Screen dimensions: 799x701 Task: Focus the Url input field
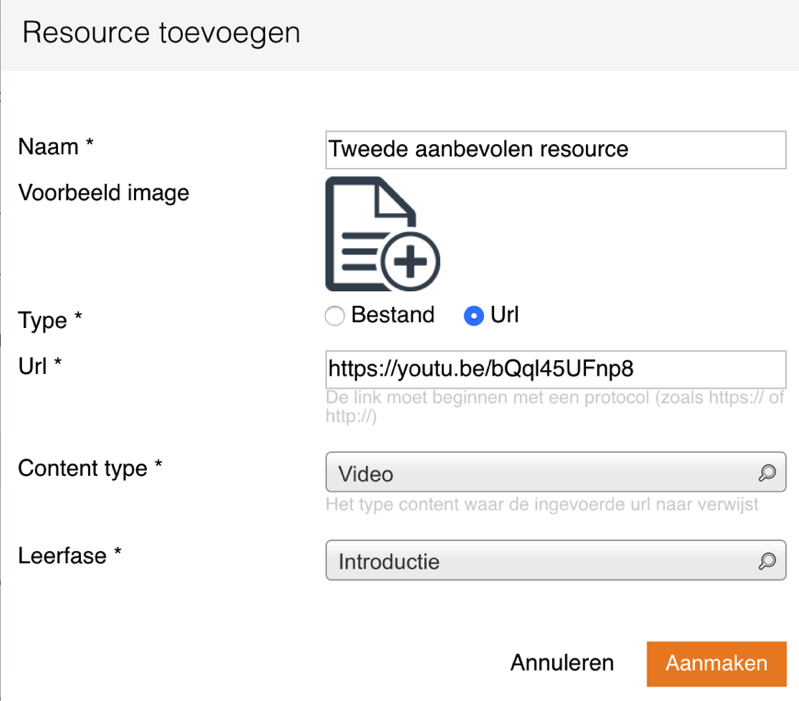[x=556, y=369]
